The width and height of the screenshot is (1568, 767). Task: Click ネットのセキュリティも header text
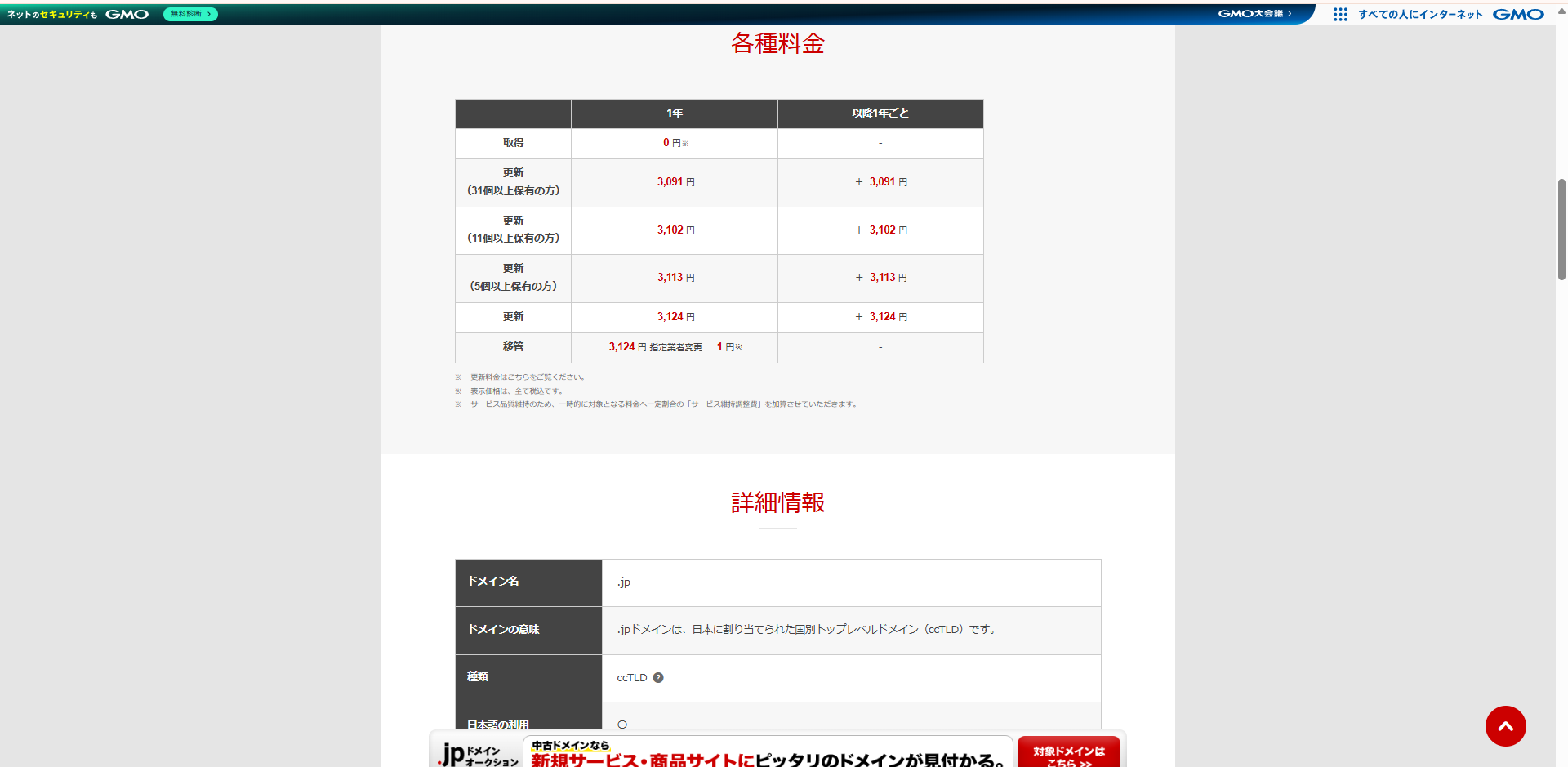click(52, 14)
